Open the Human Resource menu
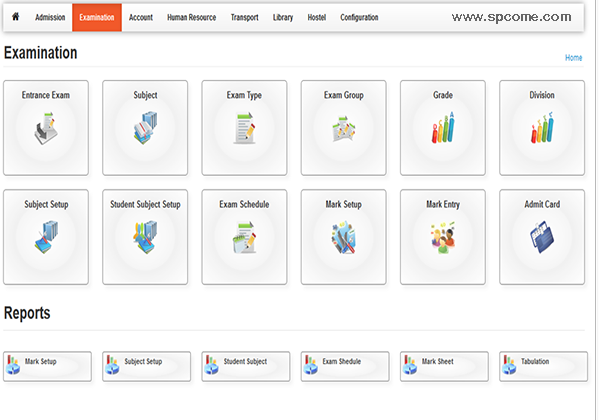The height and width of the screenshot is (420, 600). coord(191,18)
